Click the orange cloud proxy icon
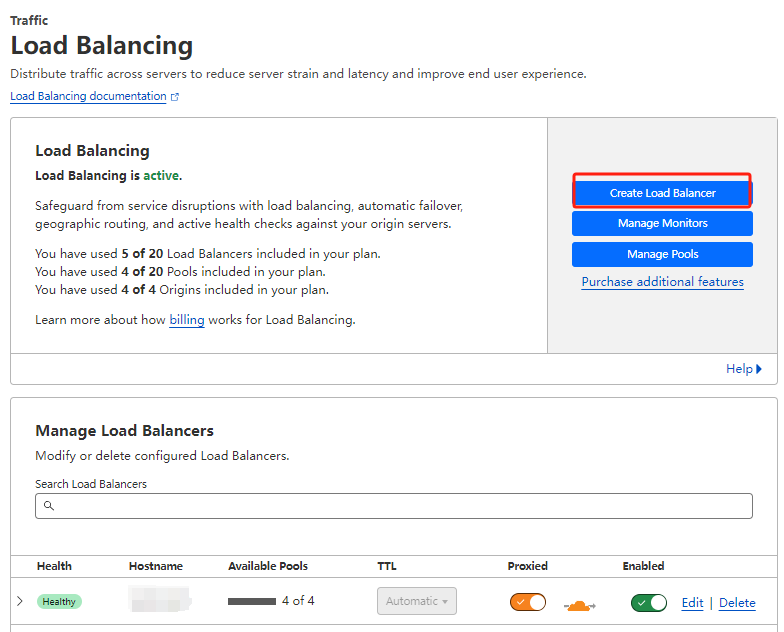 click(579, 604)
